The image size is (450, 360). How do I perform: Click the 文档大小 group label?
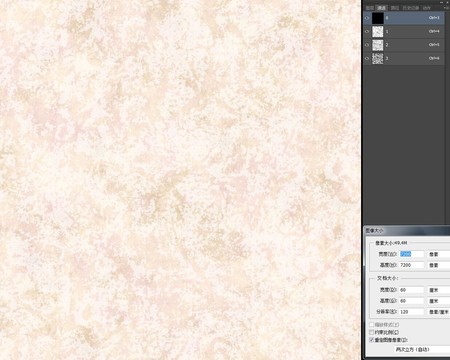387,278
